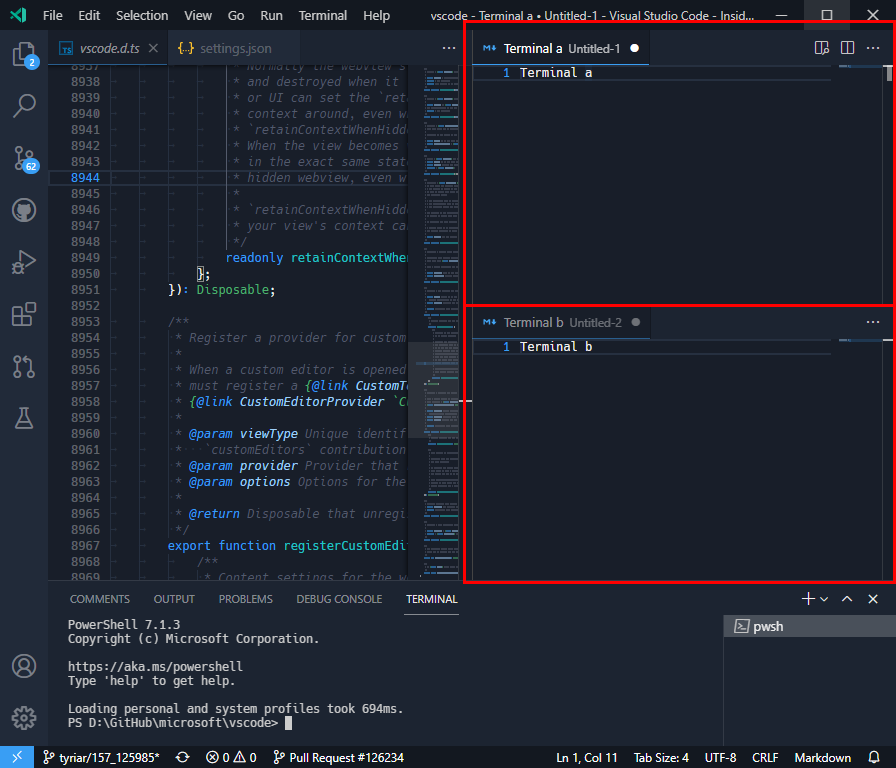The image size is (896, 768).
Task: Create a new terminal with plus icon
Action: coord(808,599)
